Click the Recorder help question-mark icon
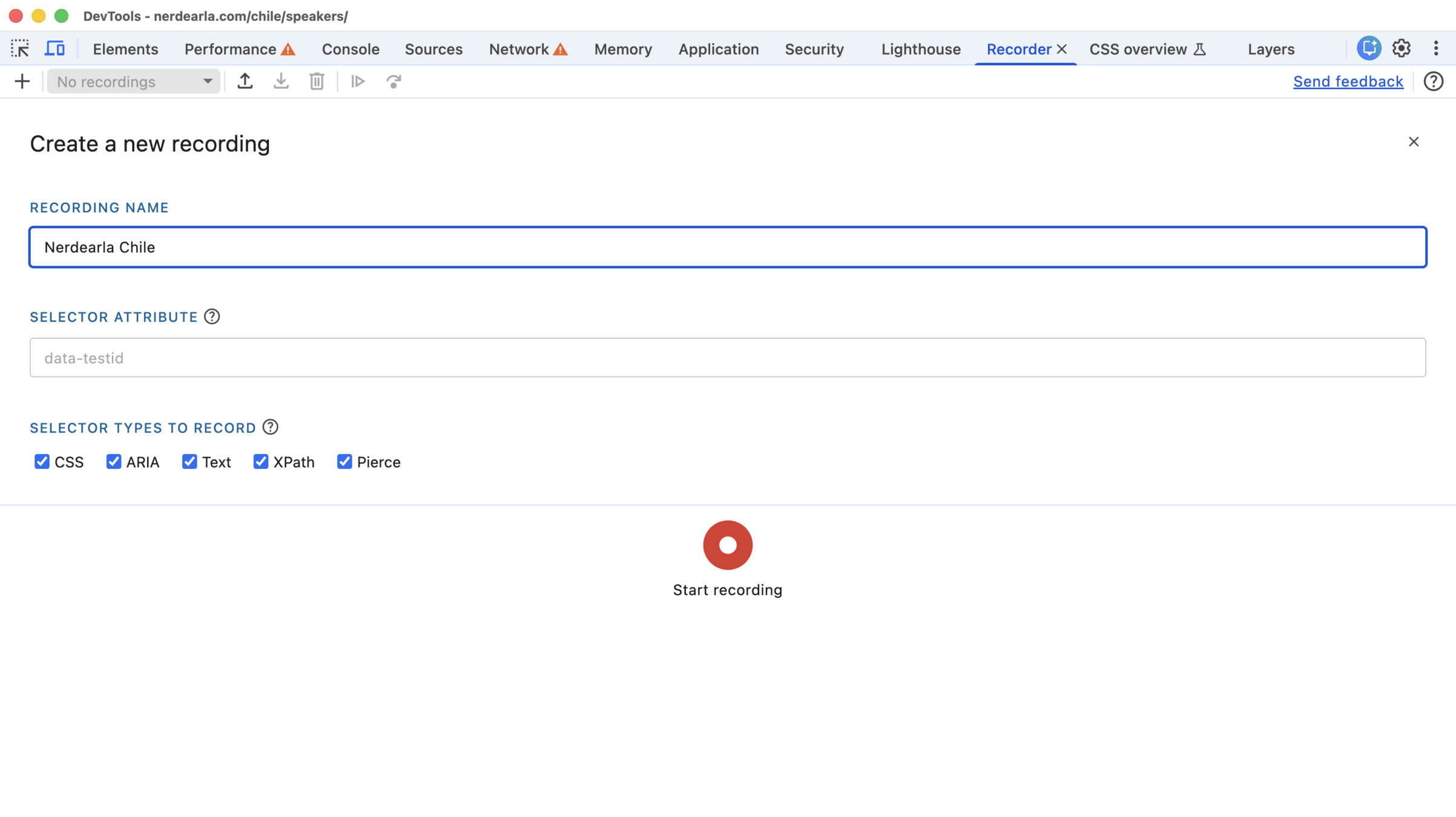The image size is (1456, 817). (x=1433, y=81)
